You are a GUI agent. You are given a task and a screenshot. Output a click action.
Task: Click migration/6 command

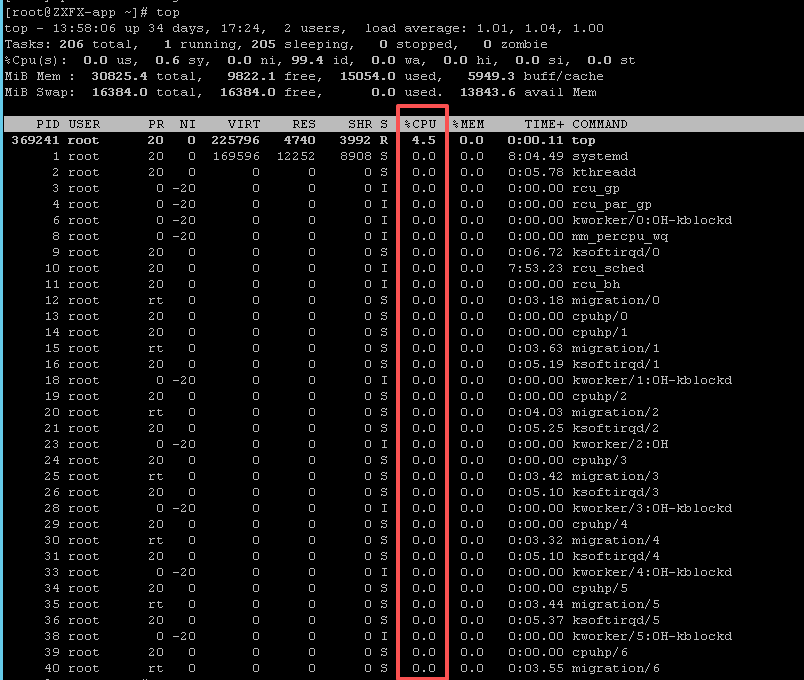[x=616, y=668]
